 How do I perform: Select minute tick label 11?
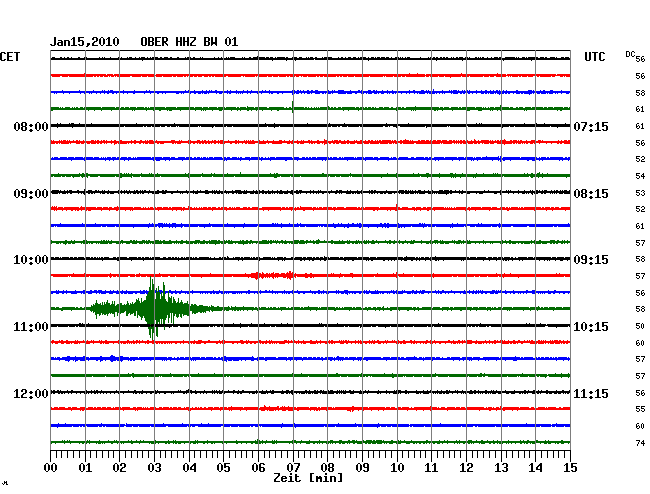coord(432,468)
